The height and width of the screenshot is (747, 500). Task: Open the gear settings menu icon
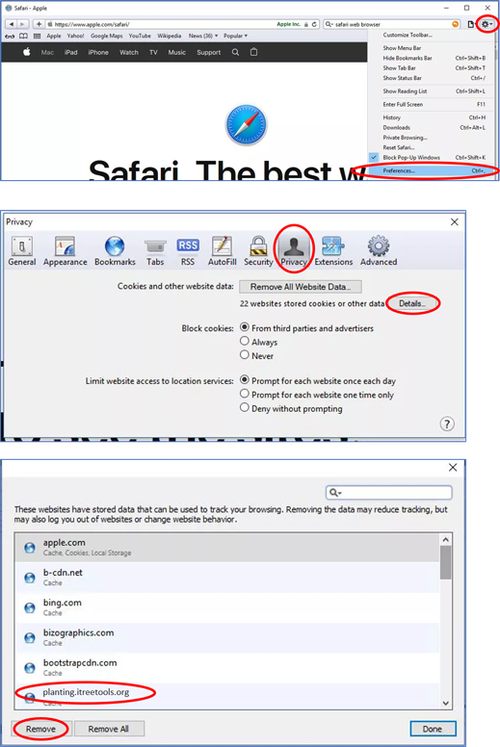pos(487,24)
